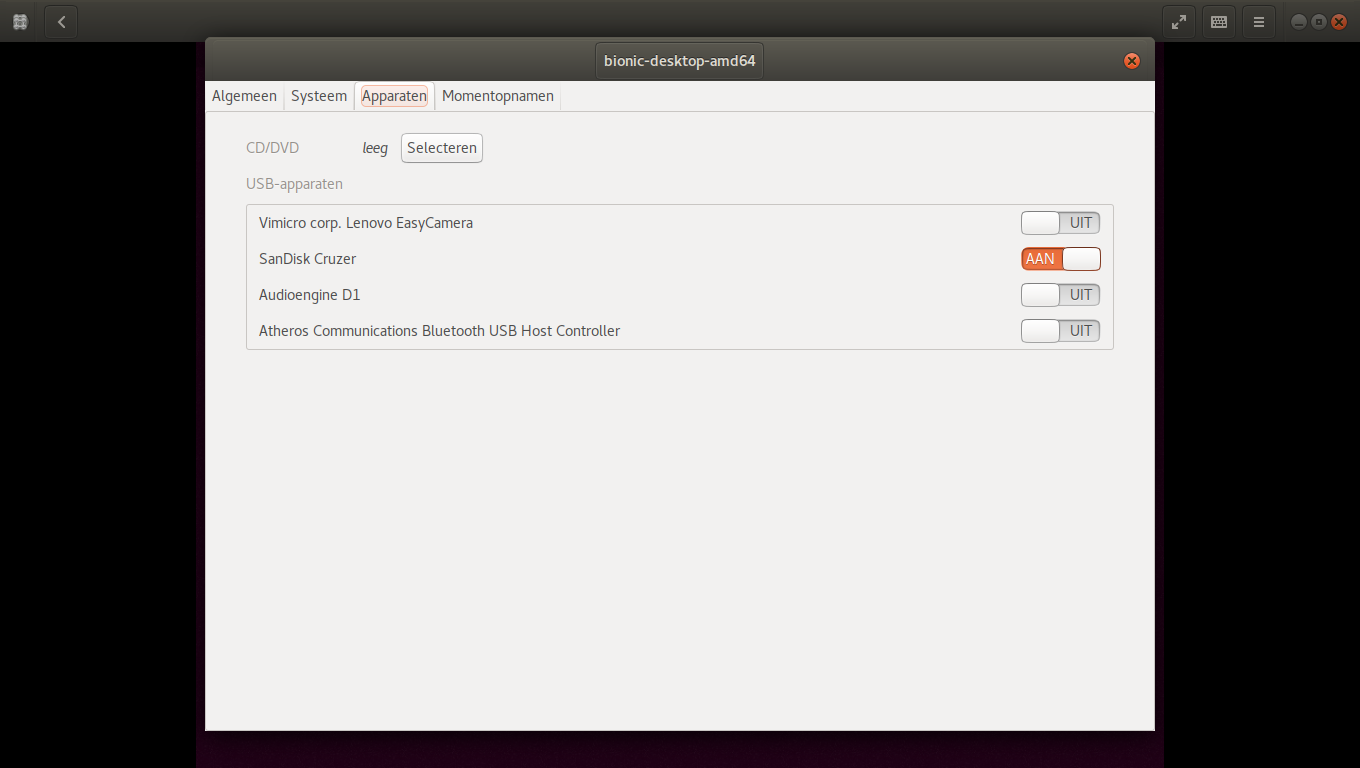Select the Apparaten tab
This screenshot has height=768, width=1360.
[394, 96]
